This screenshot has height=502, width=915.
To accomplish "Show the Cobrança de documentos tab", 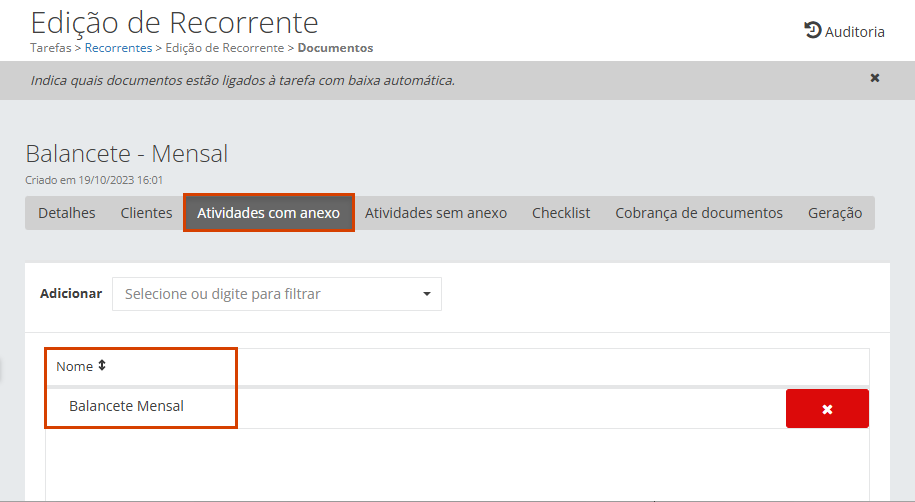I will [x=699, y=213].
